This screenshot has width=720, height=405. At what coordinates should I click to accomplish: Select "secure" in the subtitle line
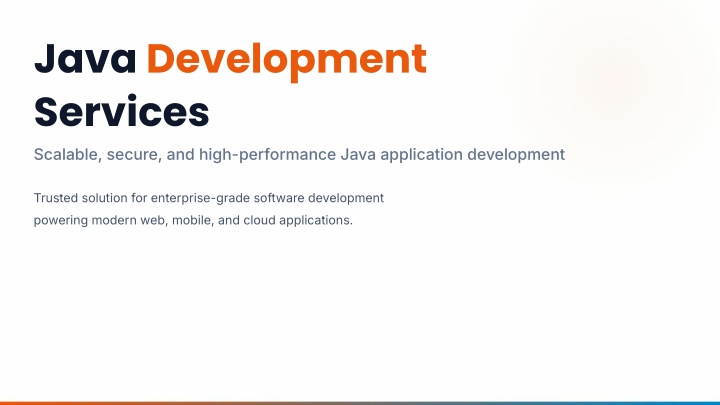pyautogui.click(x=137, y=154)
